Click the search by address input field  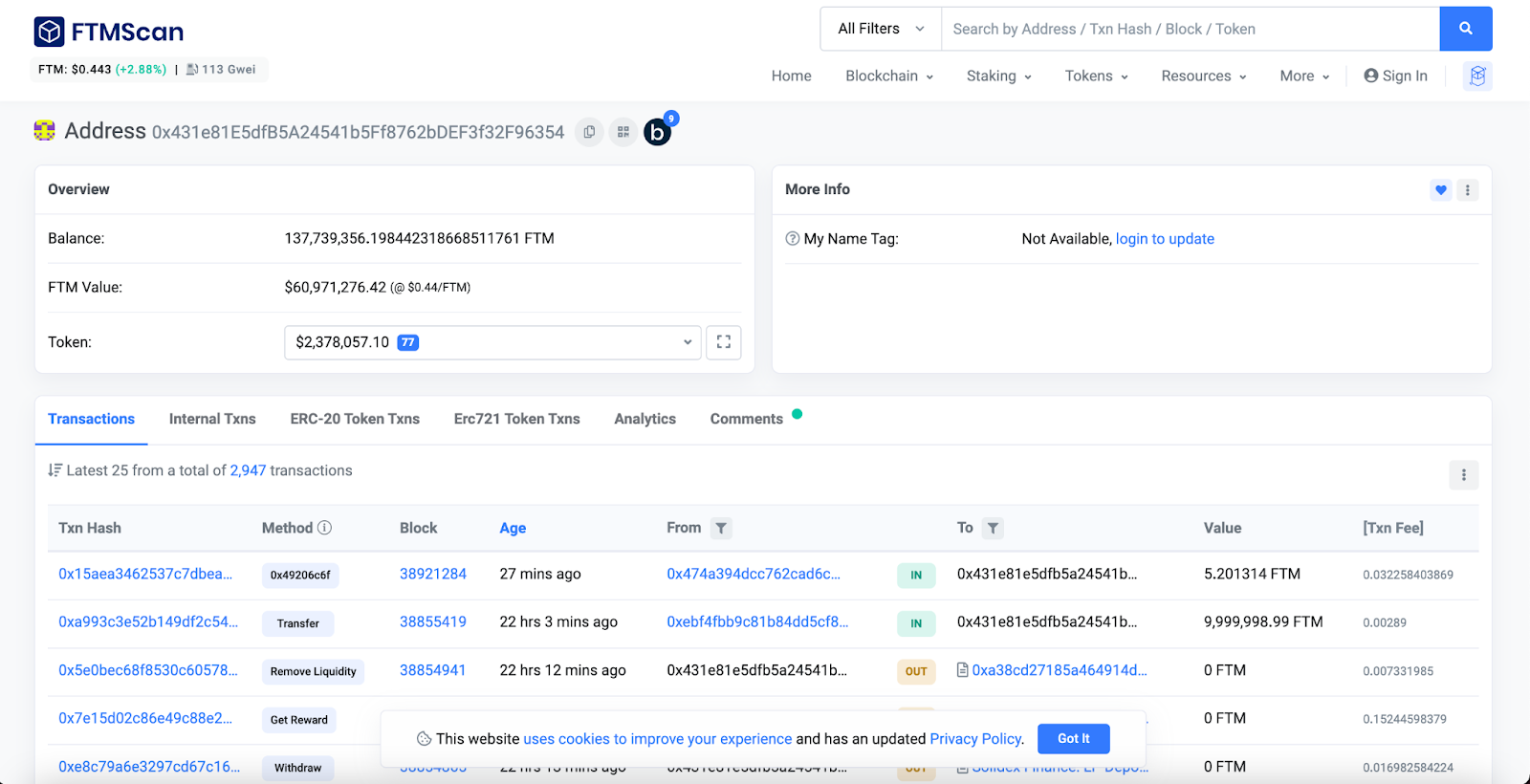click(x=1191, y=29)
